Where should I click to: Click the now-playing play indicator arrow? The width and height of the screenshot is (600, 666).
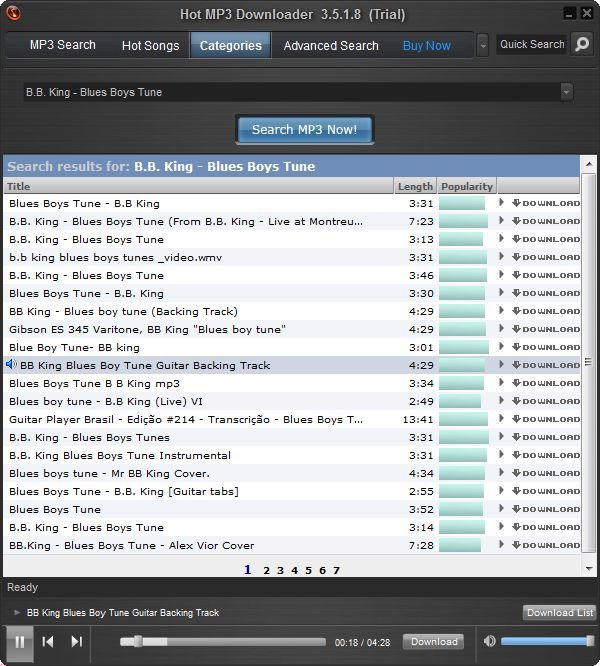tap(17, 612)
